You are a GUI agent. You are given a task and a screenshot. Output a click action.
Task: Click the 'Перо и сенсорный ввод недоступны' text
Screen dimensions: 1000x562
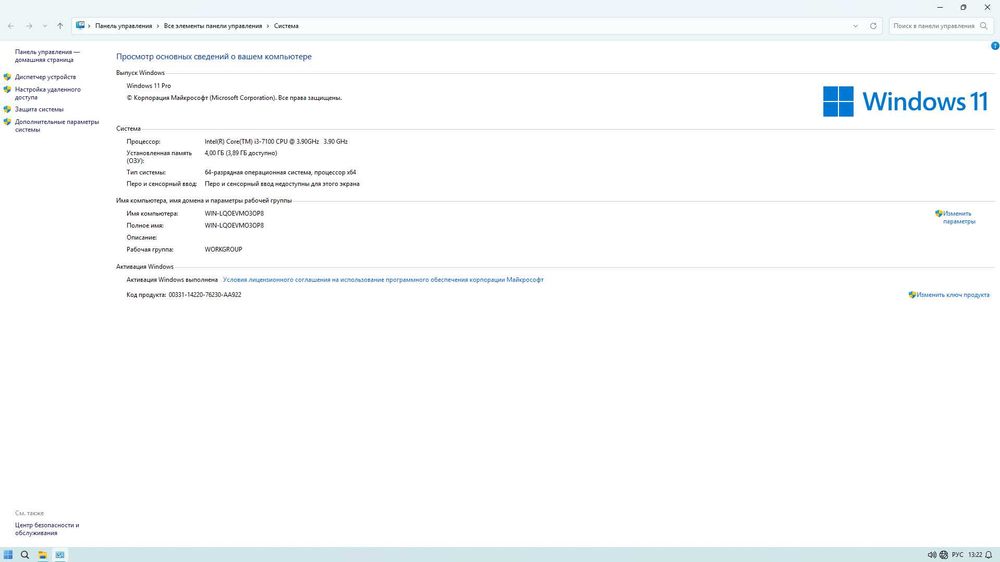[x=282, y=184]
